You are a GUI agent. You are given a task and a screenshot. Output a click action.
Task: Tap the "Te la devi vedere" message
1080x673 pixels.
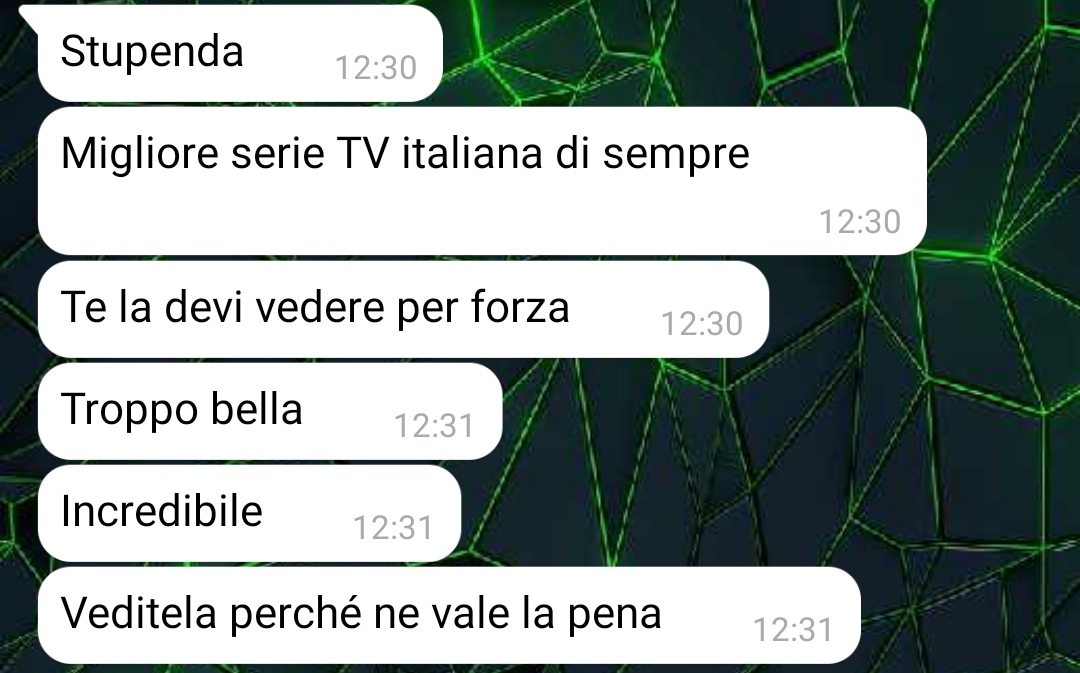(x=403, y=309)
